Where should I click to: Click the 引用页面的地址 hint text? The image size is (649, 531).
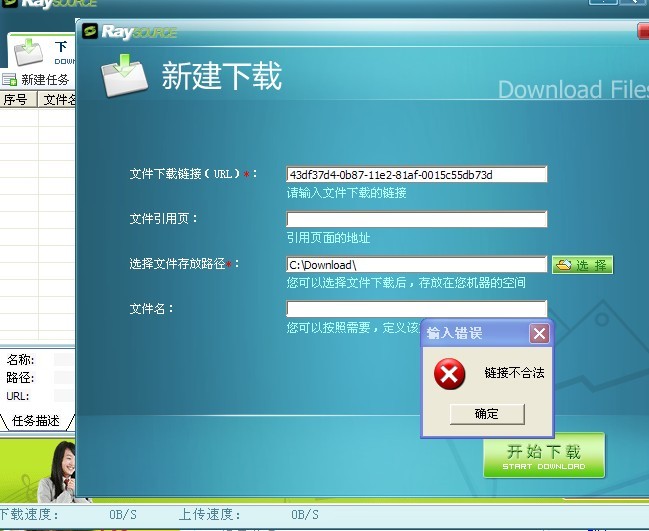(x=328, y=238)
